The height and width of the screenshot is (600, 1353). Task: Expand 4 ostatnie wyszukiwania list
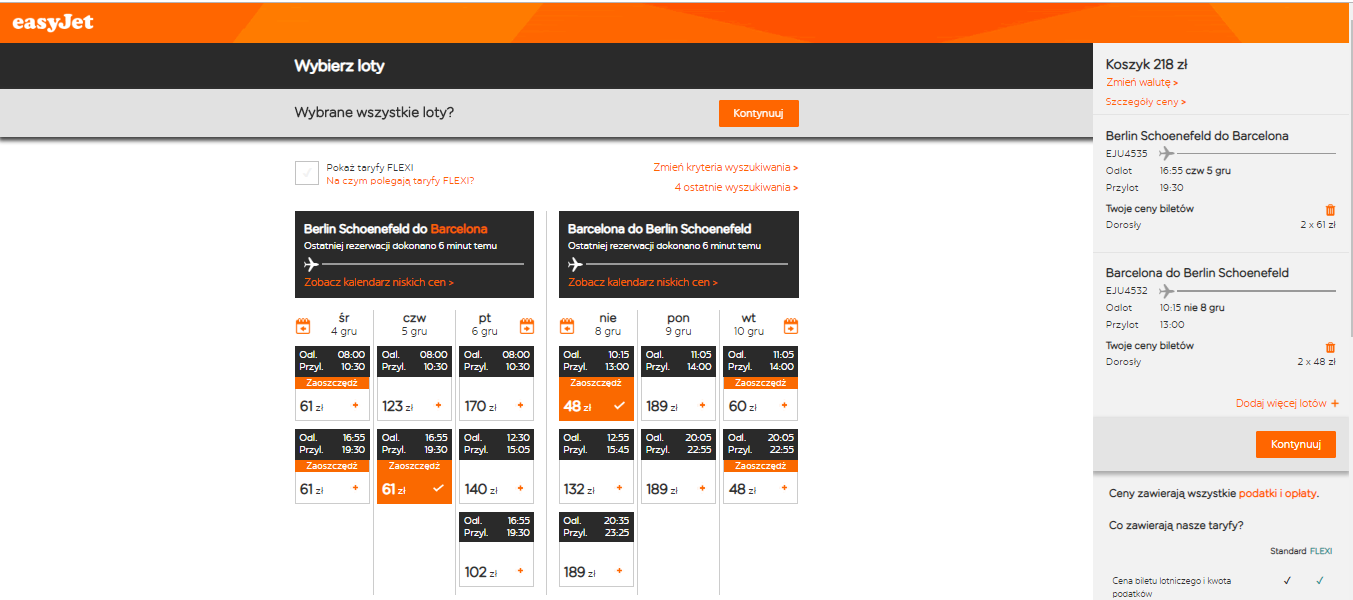(736, 187)
